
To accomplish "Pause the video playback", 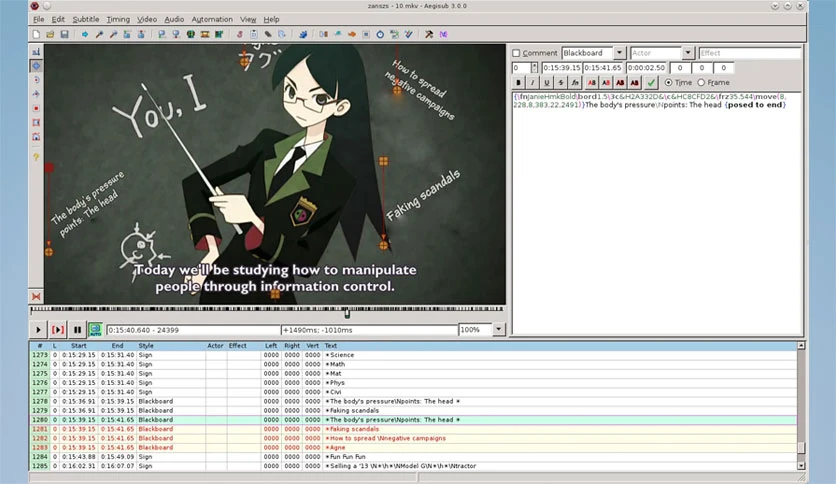I will click(77, 330).
